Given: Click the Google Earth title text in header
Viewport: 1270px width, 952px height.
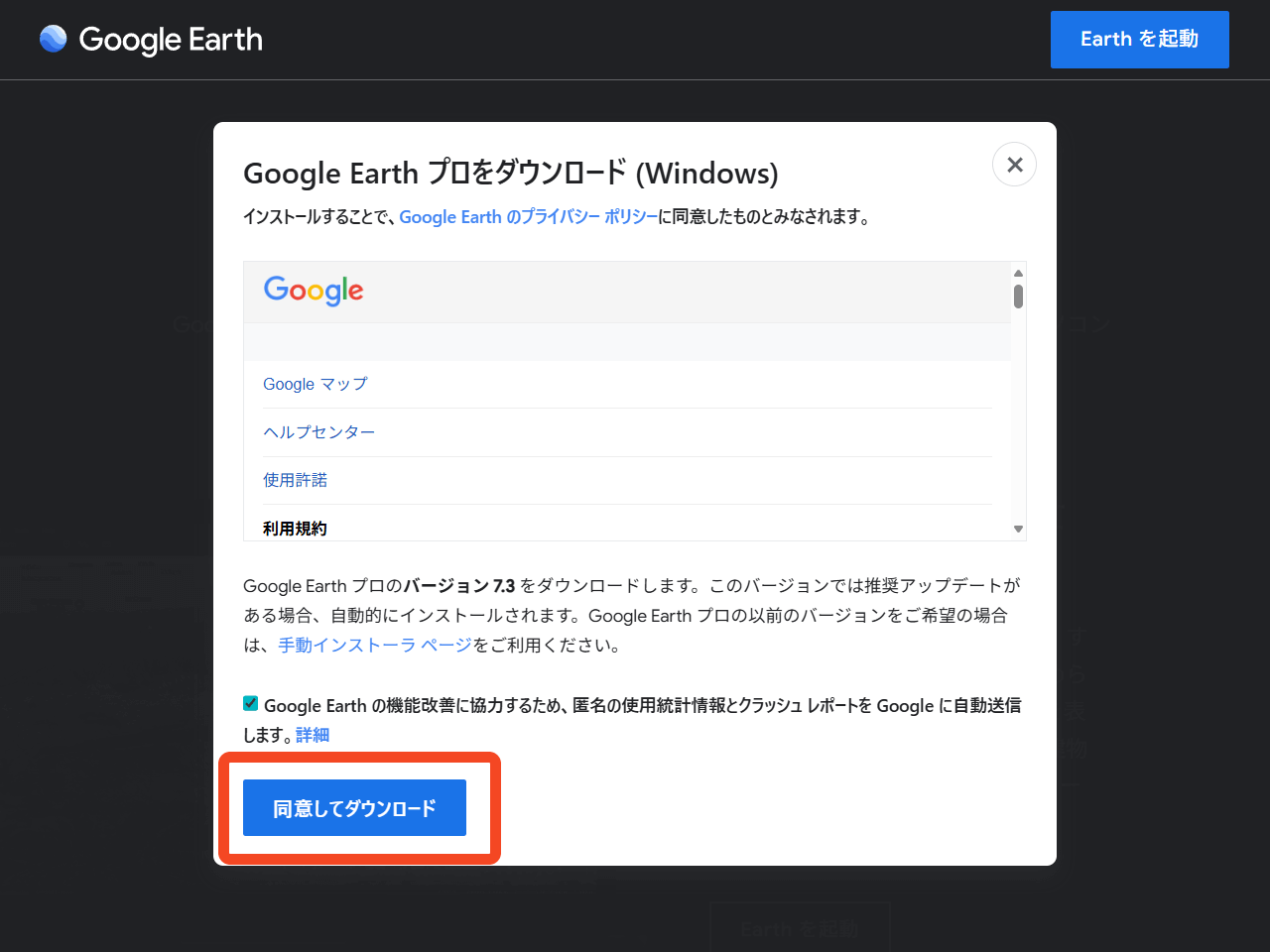Looking at the screenshot, I should (x=171, y=40).
